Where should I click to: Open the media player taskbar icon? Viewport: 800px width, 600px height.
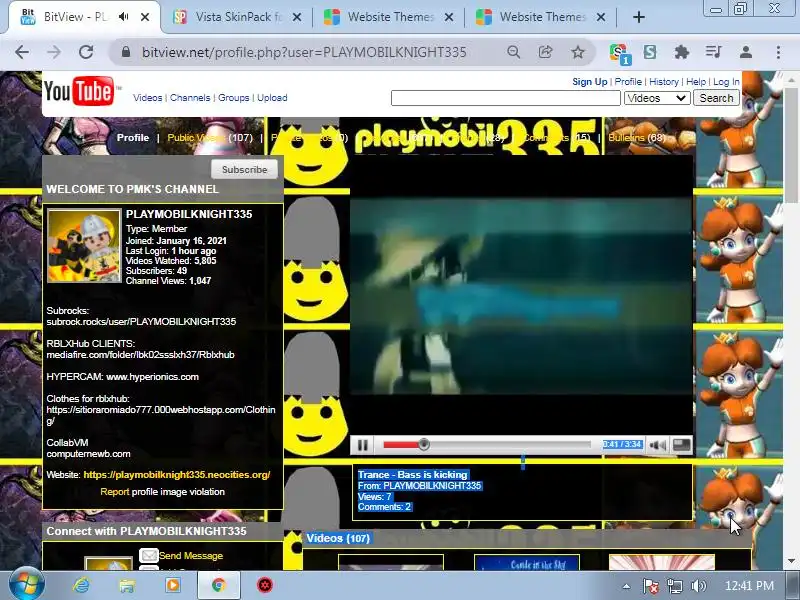(172, 585)
